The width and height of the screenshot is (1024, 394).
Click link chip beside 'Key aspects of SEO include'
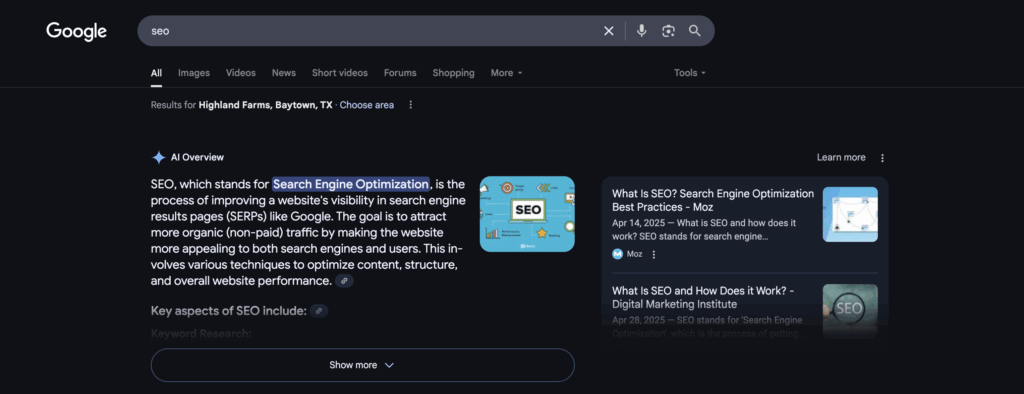point(319,311)
